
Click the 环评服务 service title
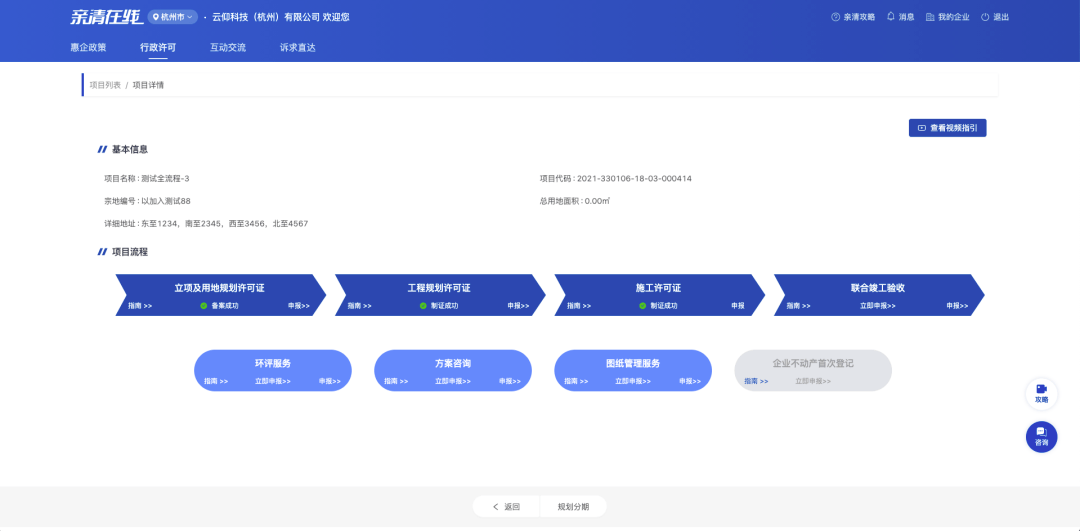(x=273, y=364)
